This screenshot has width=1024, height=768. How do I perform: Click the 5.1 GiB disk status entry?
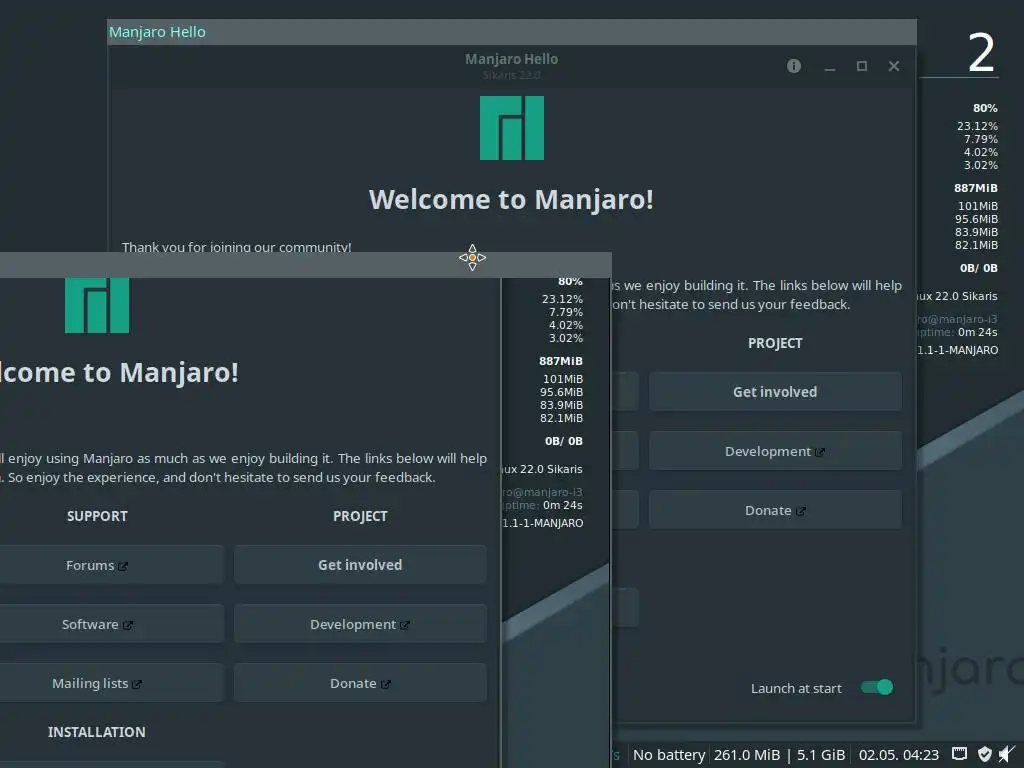tap(821, 755)
